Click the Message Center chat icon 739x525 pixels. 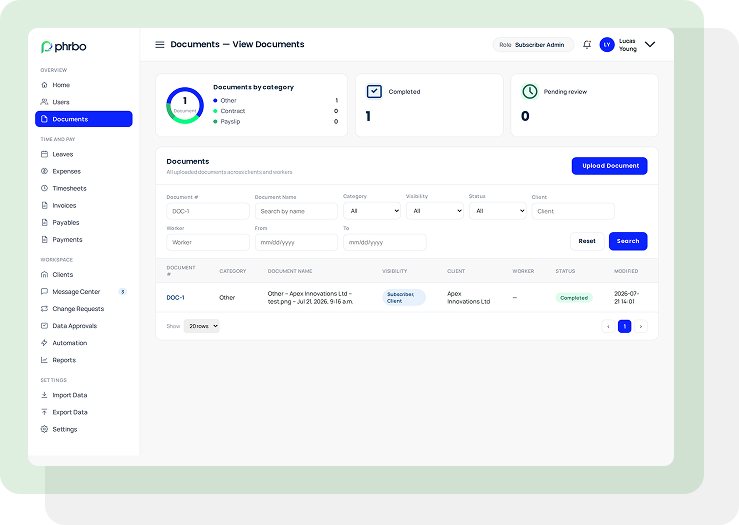44,291
